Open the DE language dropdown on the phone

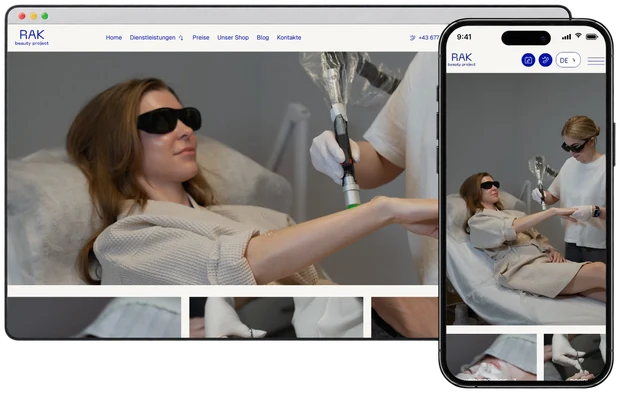568,60
